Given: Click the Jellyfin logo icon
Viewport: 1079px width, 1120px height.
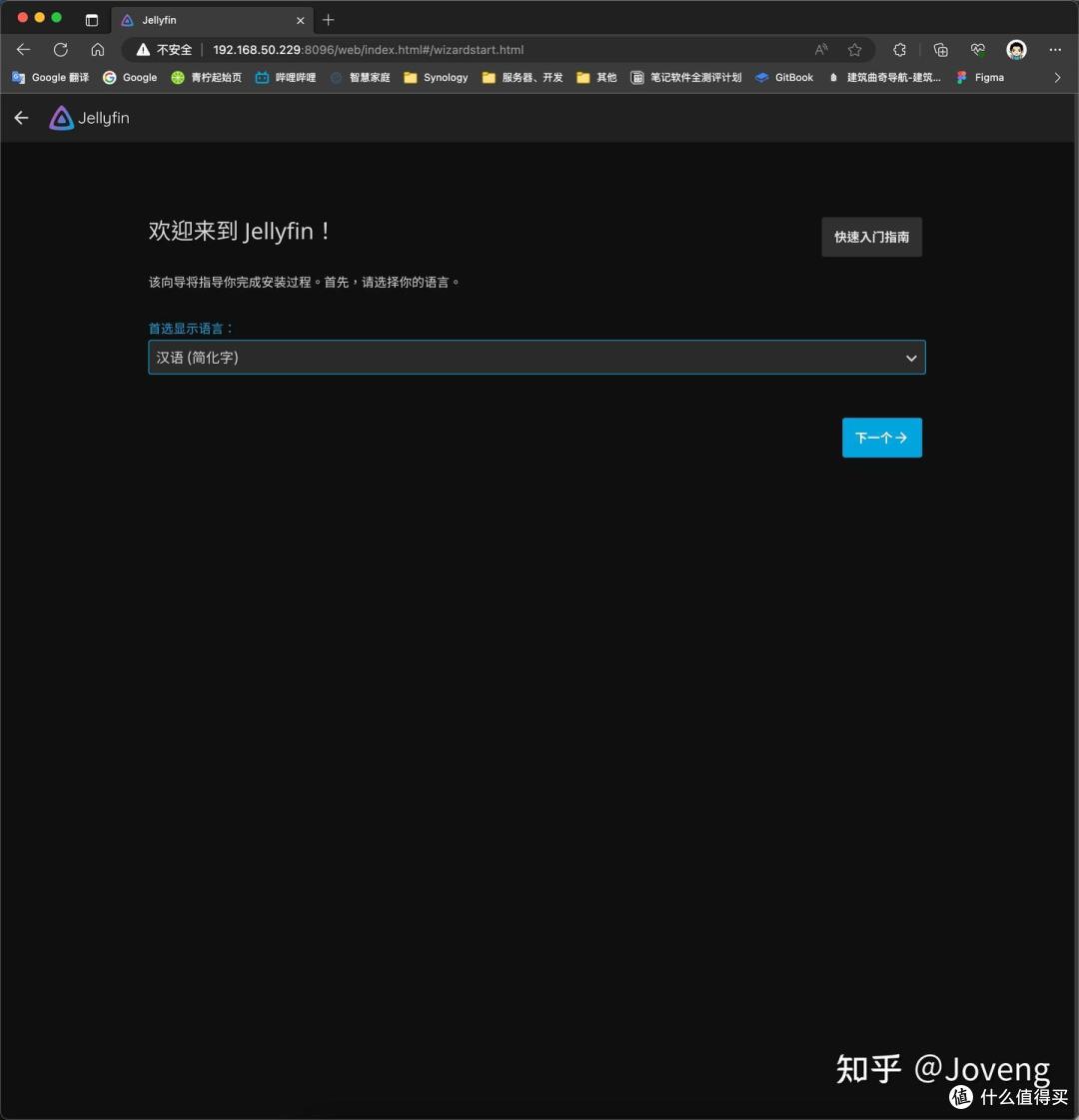Looking at the screenshot, I should 60,117.
